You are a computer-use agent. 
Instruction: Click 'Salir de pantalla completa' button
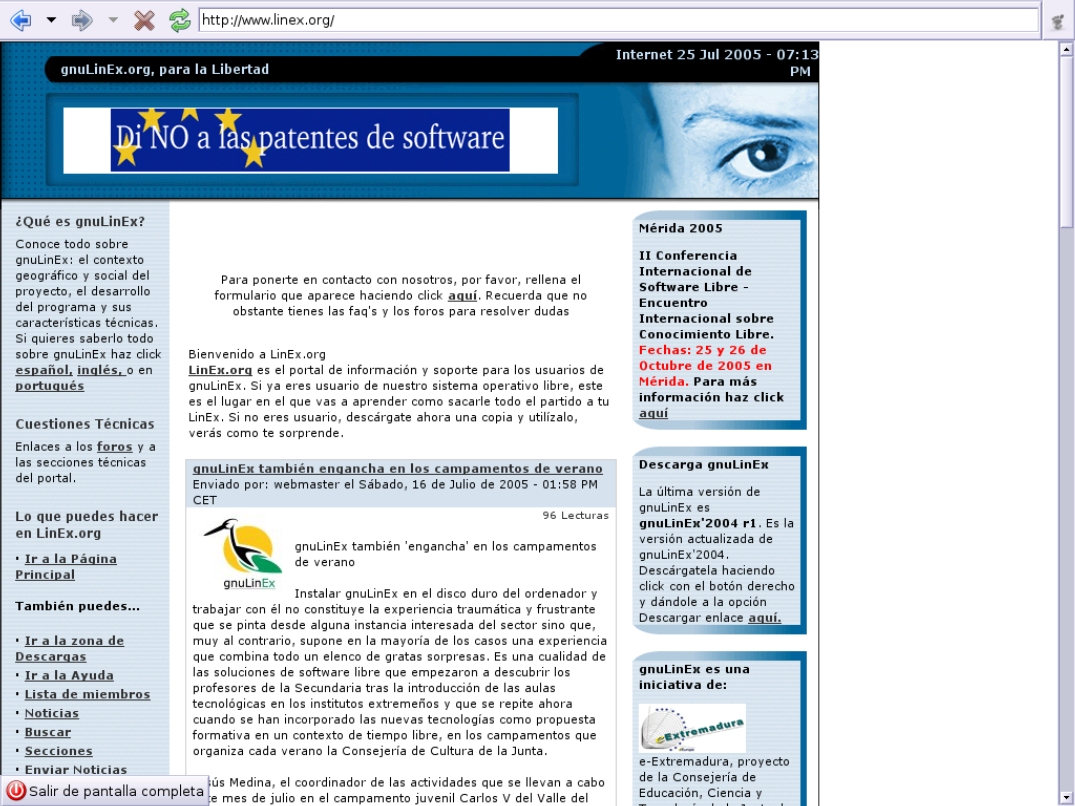click(105, 791)
